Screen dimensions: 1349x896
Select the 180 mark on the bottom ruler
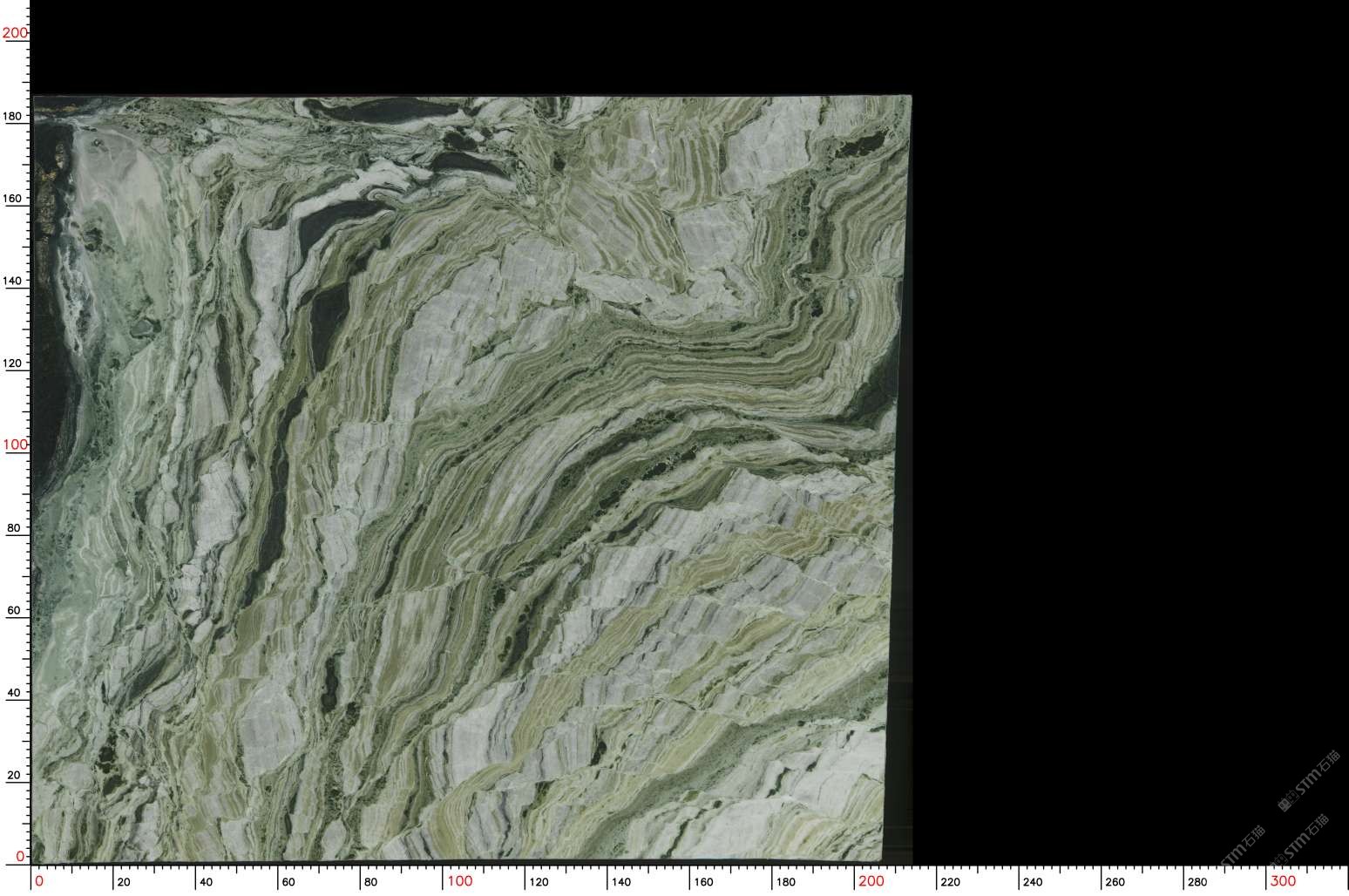[x=785, y=882]
